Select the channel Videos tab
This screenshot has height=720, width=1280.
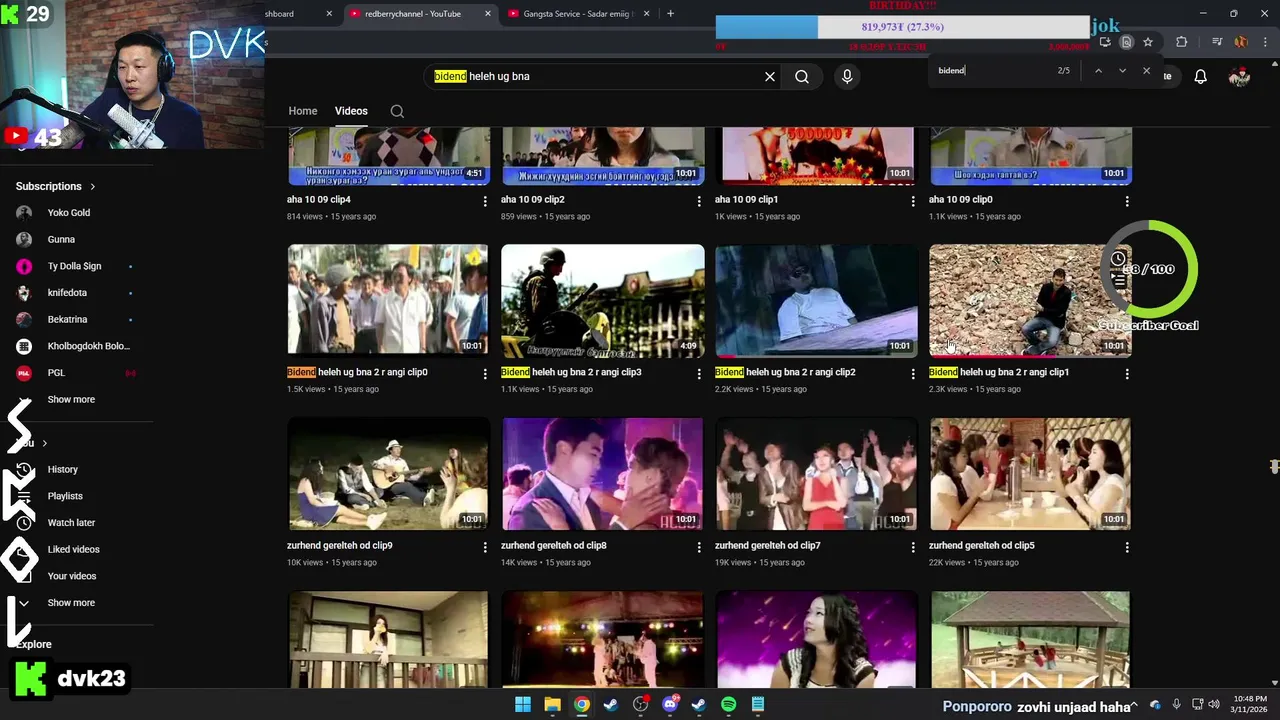click(351, 111)
